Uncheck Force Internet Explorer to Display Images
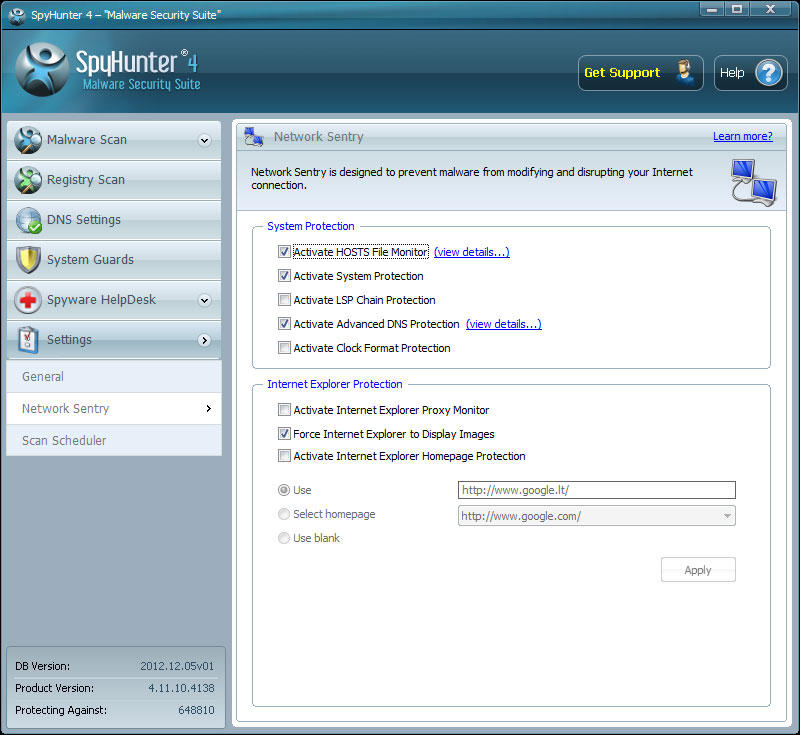The width and height of the screenshot is (800, 735). (284, 434)
